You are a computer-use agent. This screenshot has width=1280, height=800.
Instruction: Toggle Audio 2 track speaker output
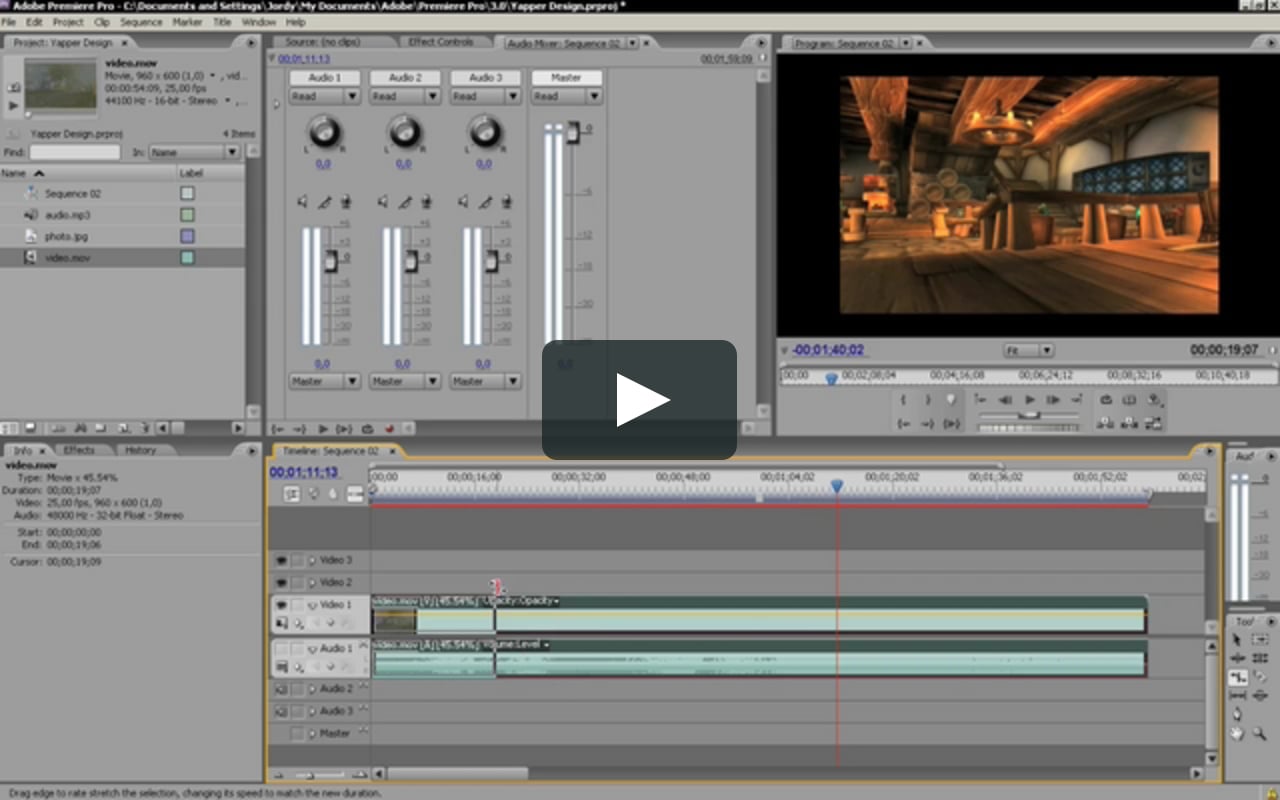pyautogui.click(x=281, y=689)
